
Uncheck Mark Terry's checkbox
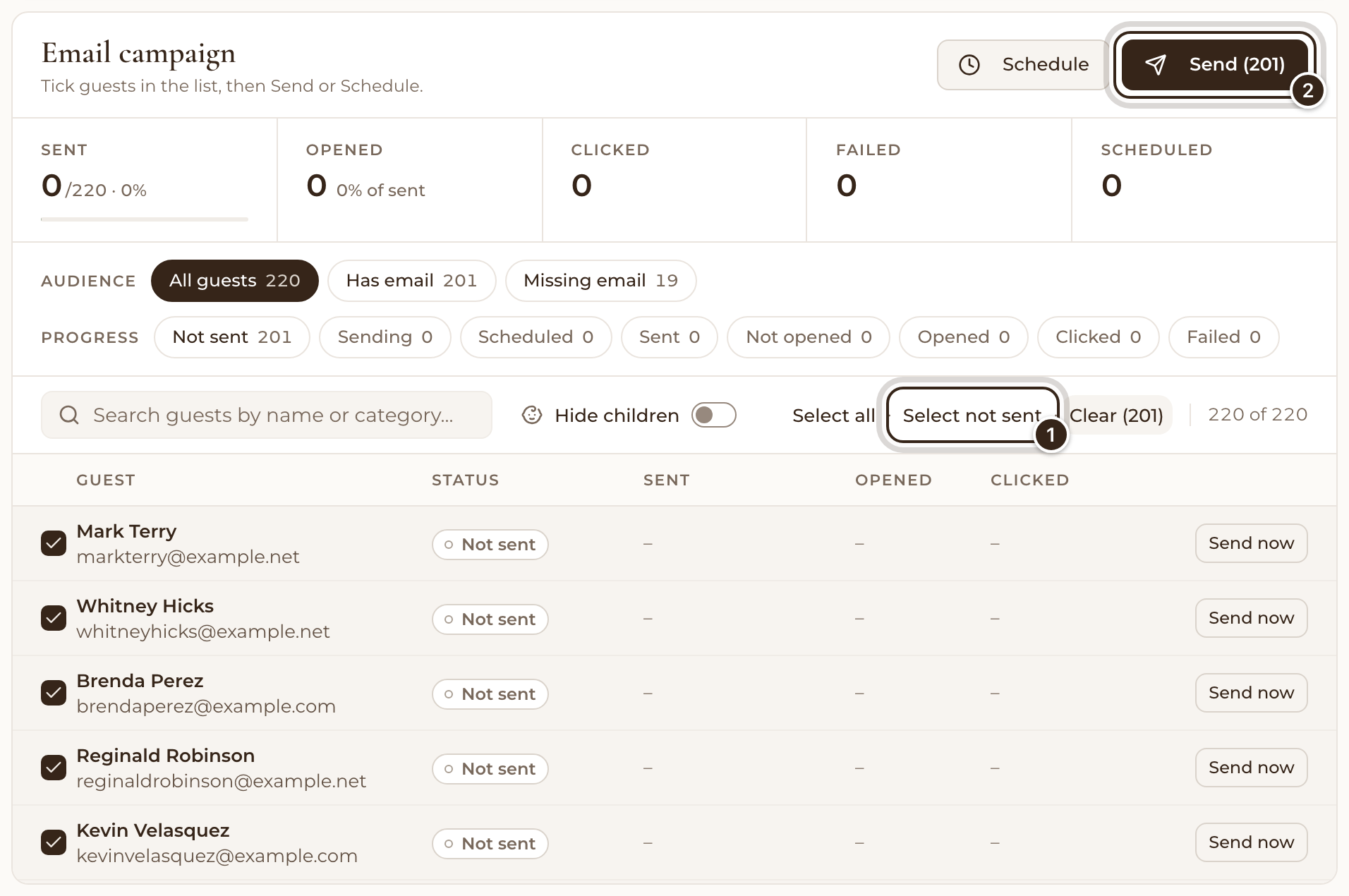click(x=54, y=543)
